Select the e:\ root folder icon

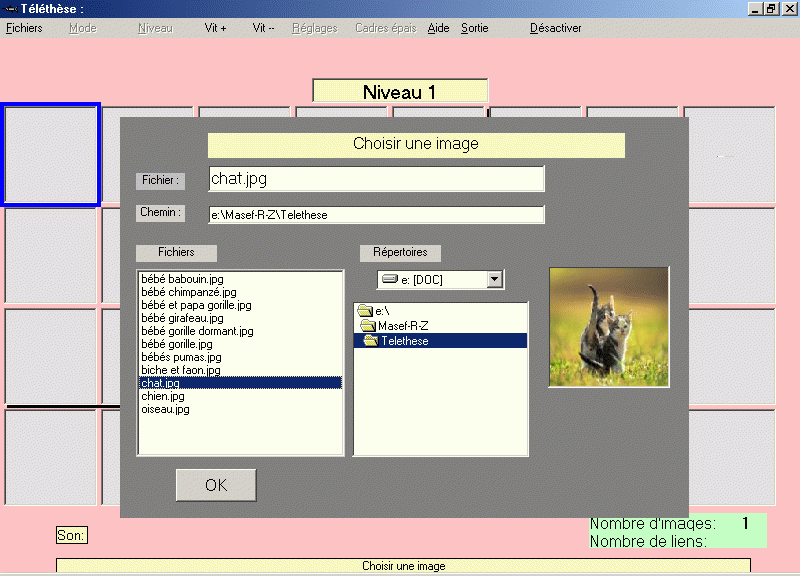click(364, 312)
